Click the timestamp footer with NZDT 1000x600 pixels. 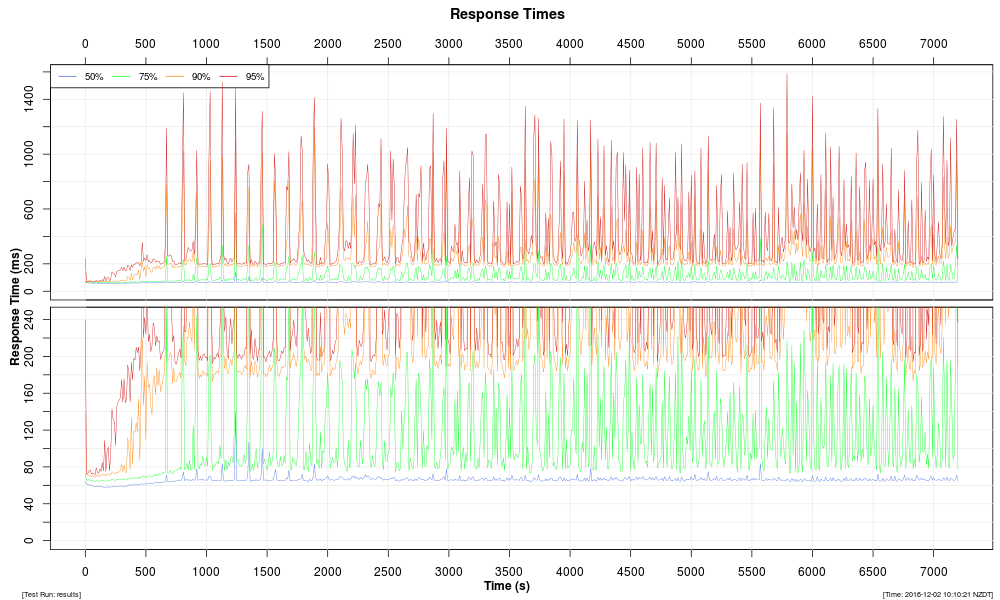937,594
